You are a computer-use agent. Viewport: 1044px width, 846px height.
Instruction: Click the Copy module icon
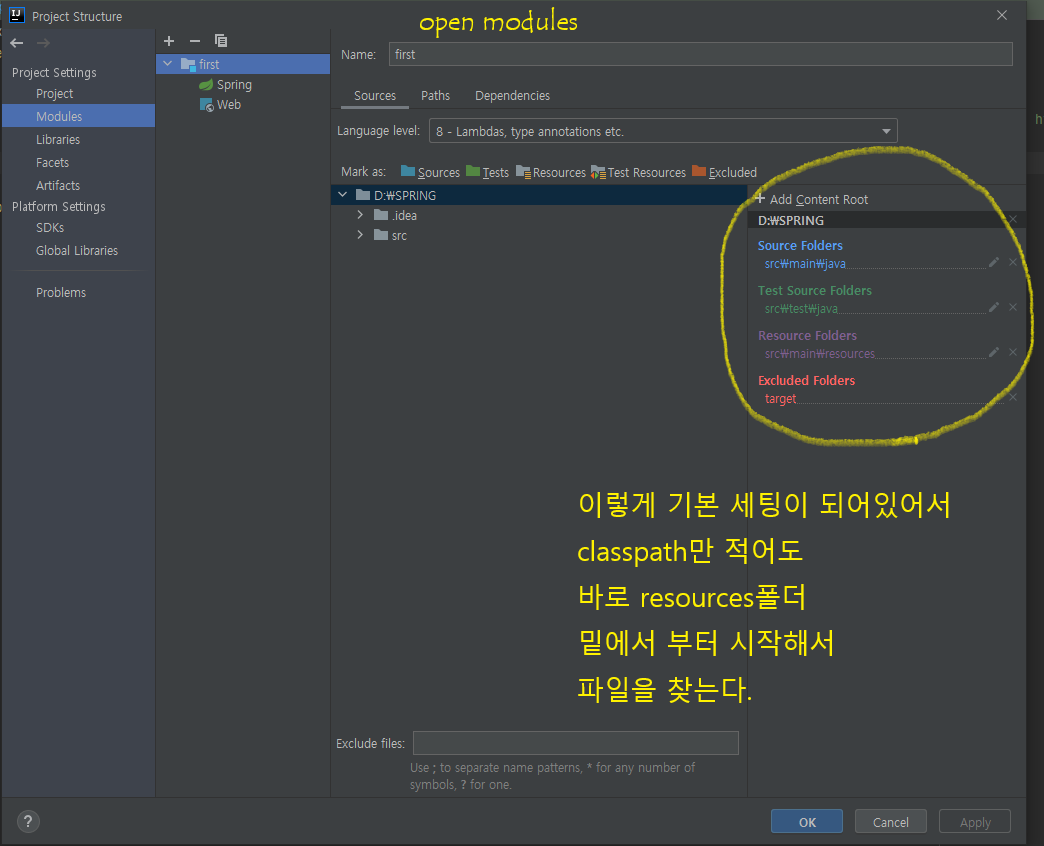click(x=220, y=41)
